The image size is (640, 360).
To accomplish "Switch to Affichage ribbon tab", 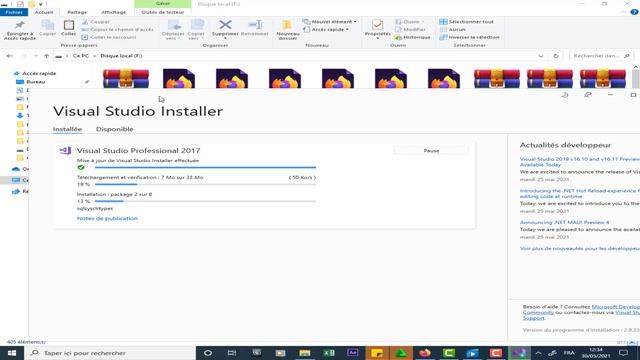I will tap(113, 12).
